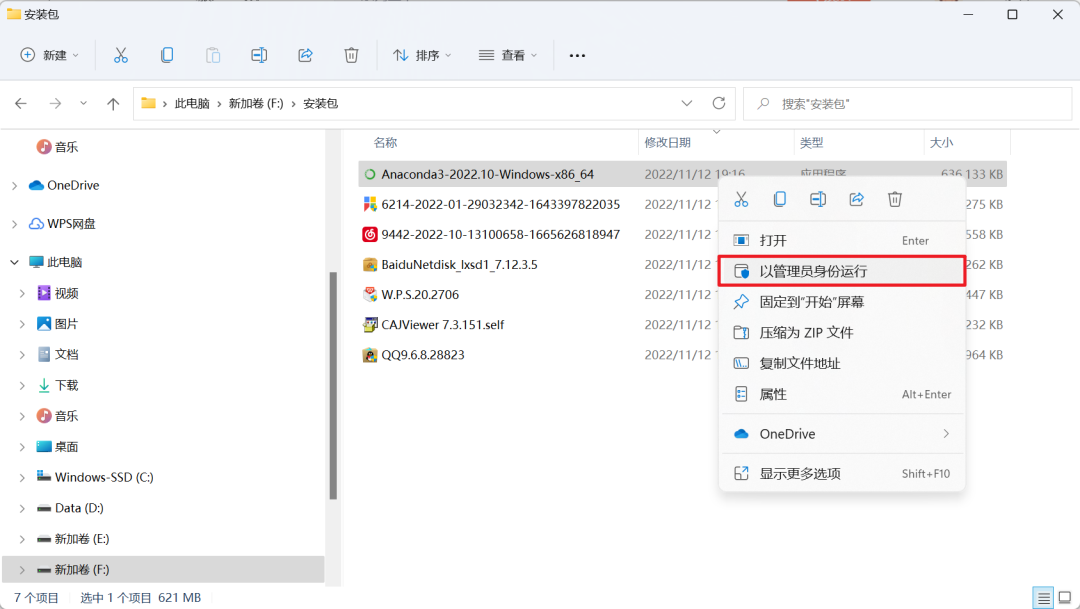Select 以管理员身份运行 in the context menu
Viewport: 1080px width, 609px height.
842,271
